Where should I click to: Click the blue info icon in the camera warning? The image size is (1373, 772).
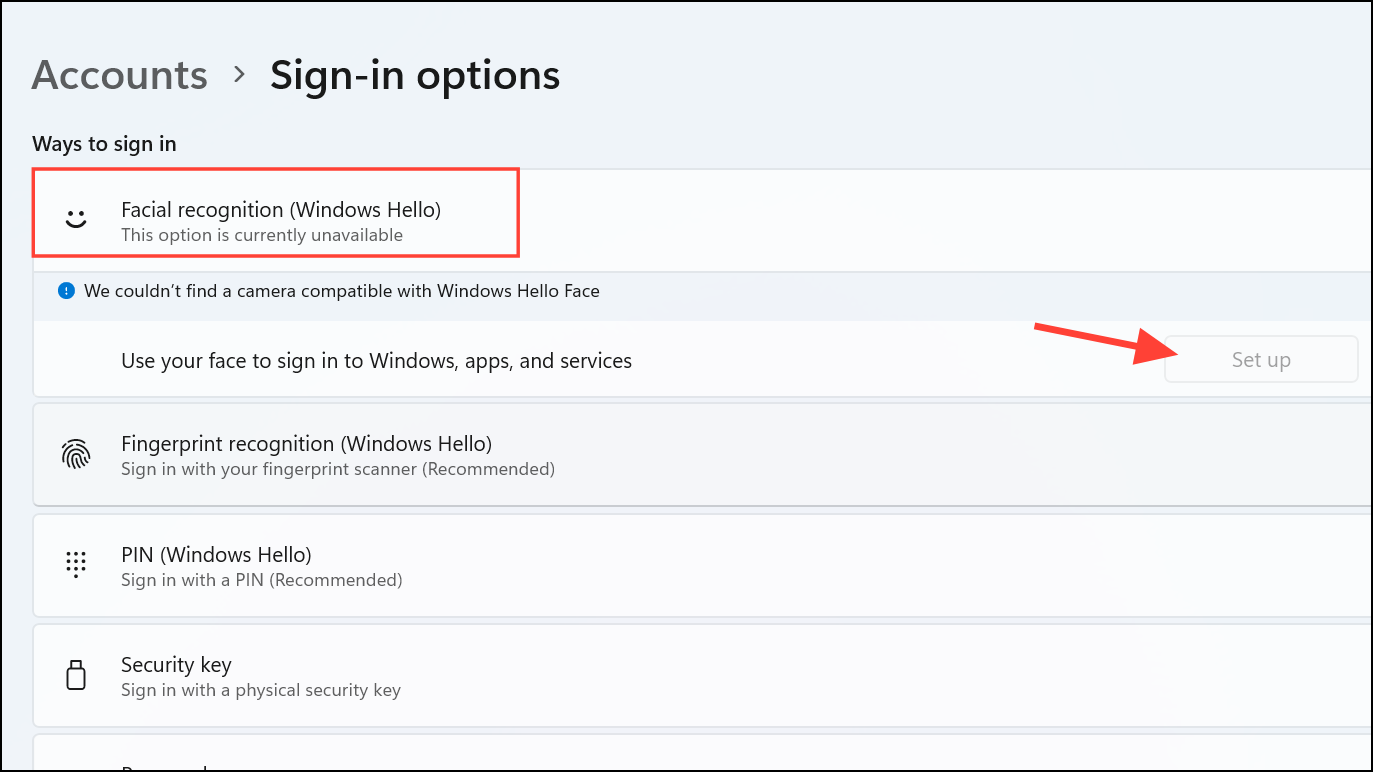click(x=66, y=290)
